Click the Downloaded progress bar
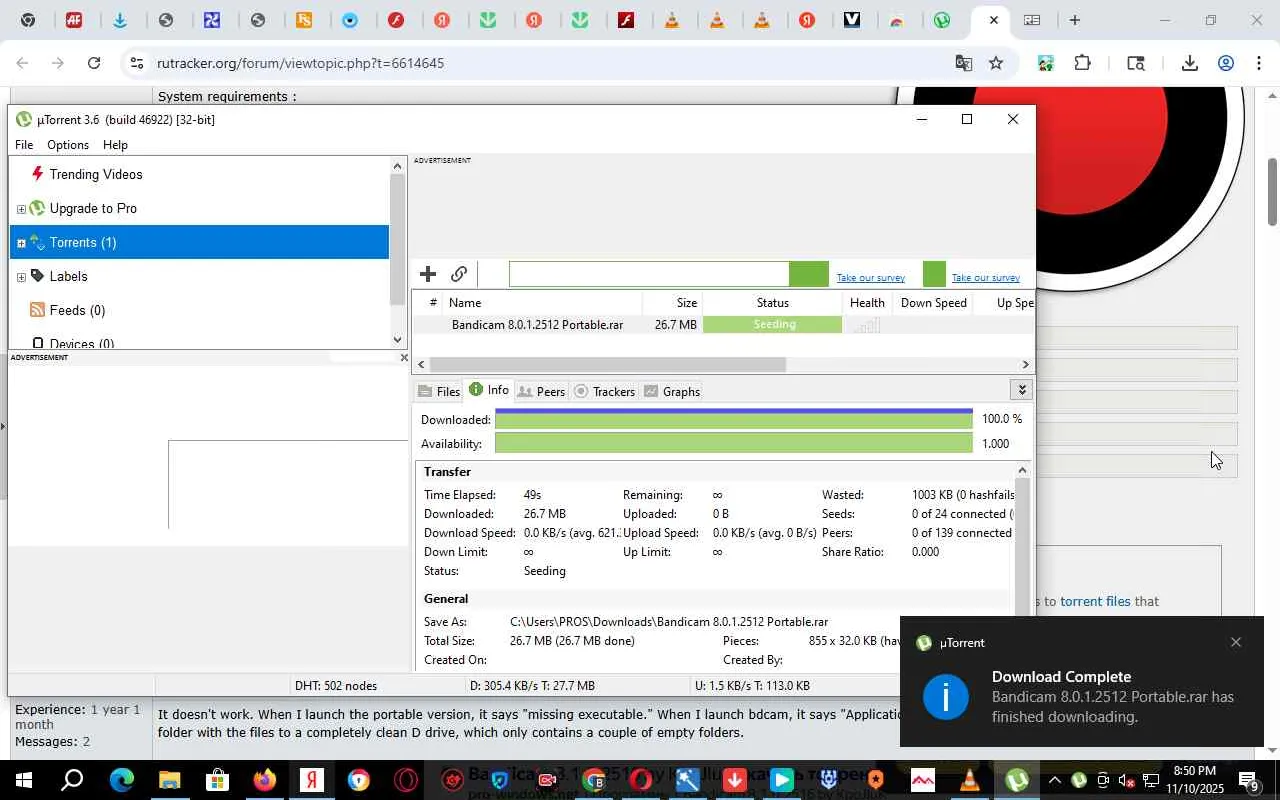The width and height of the screenshot is (1280, 800). point(733,419)
